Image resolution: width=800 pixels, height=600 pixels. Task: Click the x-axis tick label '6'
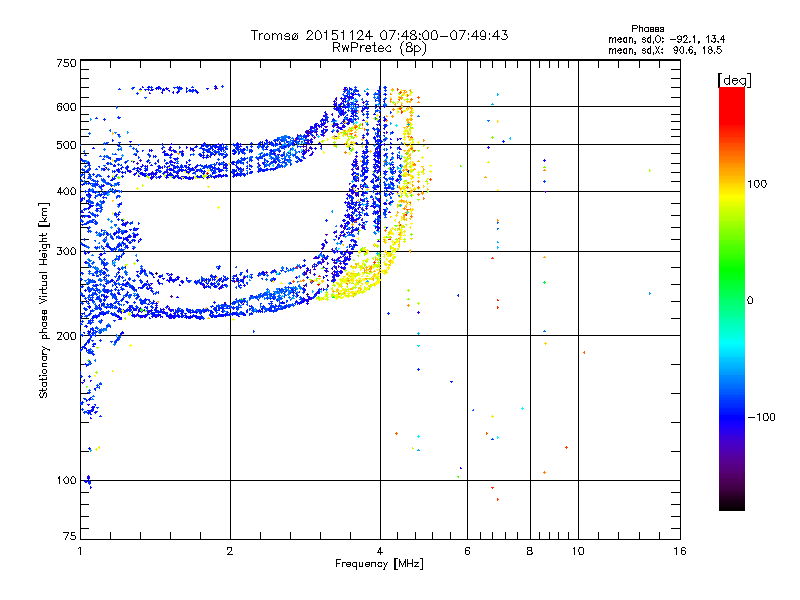point(467,551)
